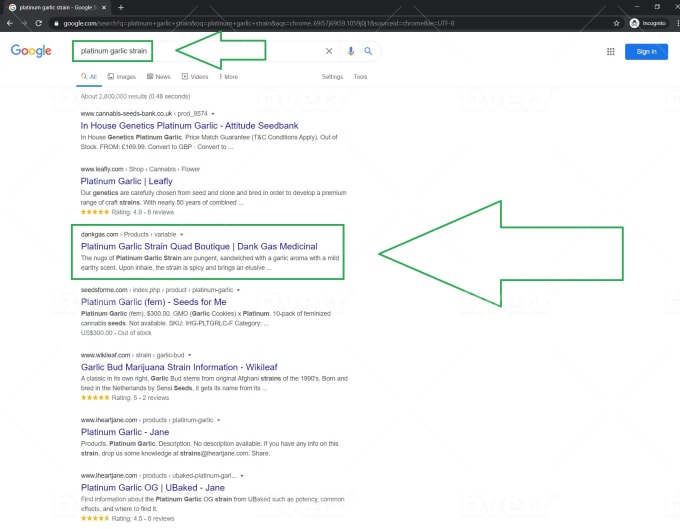Click the www.leafy.com breadcrumb text
The height and width of the screenshot is (529, 680).
(x=102, y=169)
